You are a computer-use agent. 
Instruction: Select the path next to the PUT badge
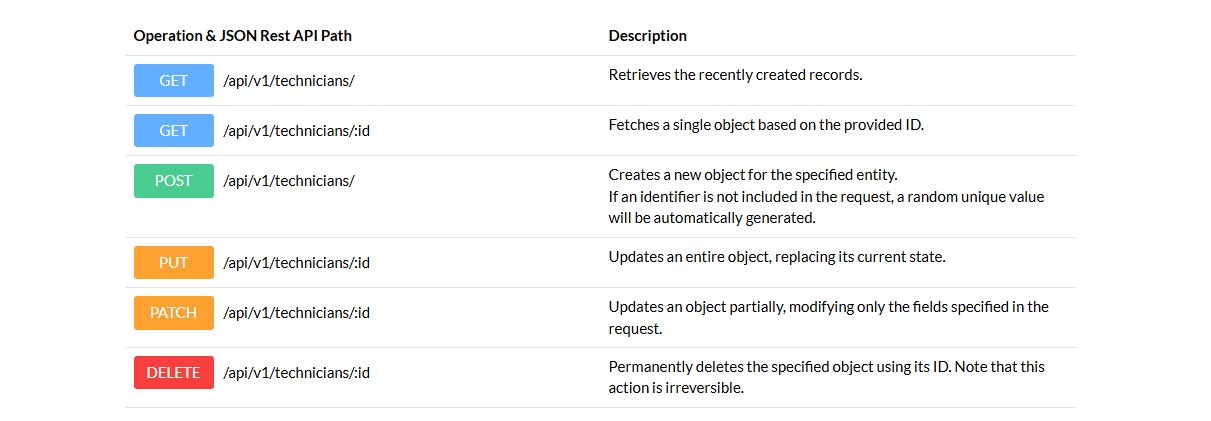pos(297,263)
